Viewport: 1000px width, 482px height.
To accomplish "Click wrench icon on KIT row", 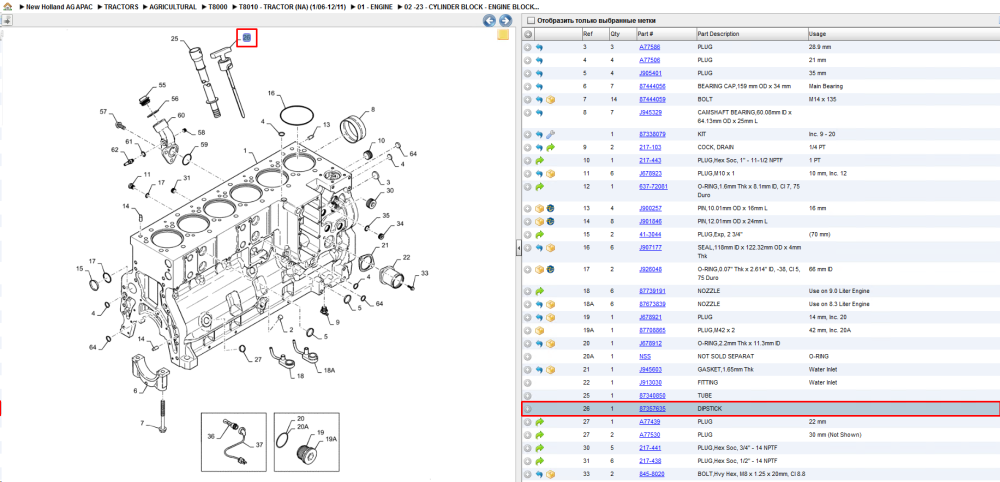I will click(x=550, y=135).
